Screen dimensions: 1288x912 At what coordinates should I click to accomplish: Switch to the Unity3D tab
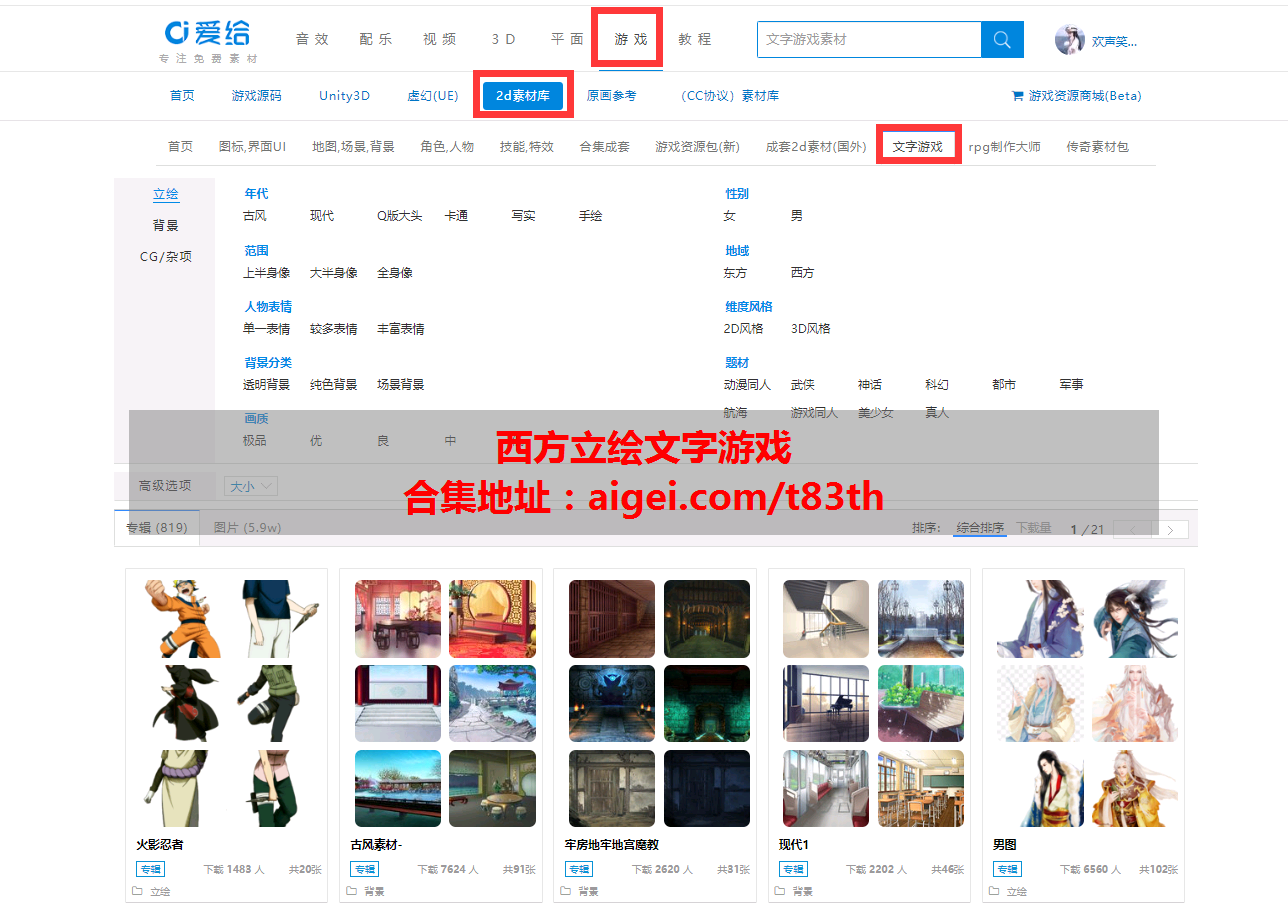coord(345,96)
